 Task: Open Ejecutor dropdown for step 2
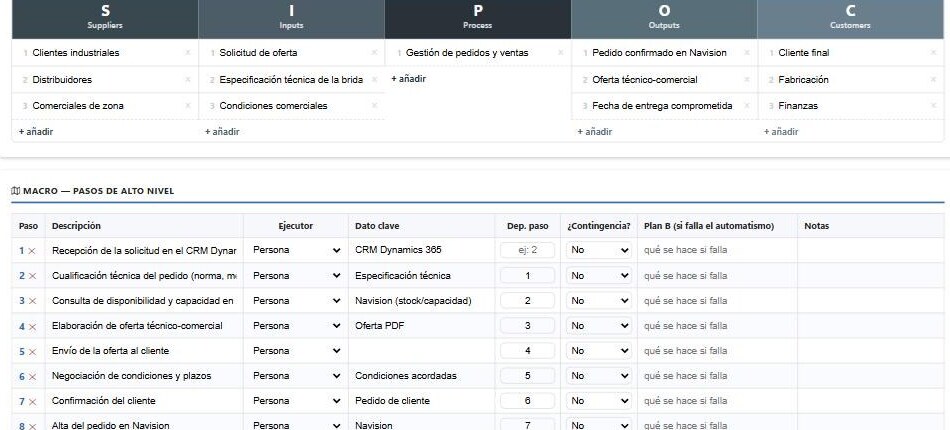pyautogui.click(x=296, y=275)
